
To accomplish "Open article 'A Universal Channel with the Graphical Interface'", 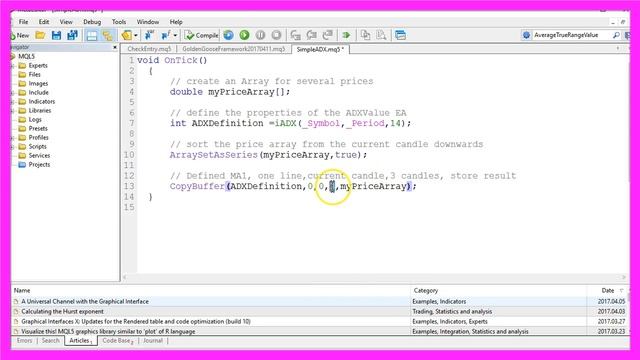I will [x=85, y=301].
